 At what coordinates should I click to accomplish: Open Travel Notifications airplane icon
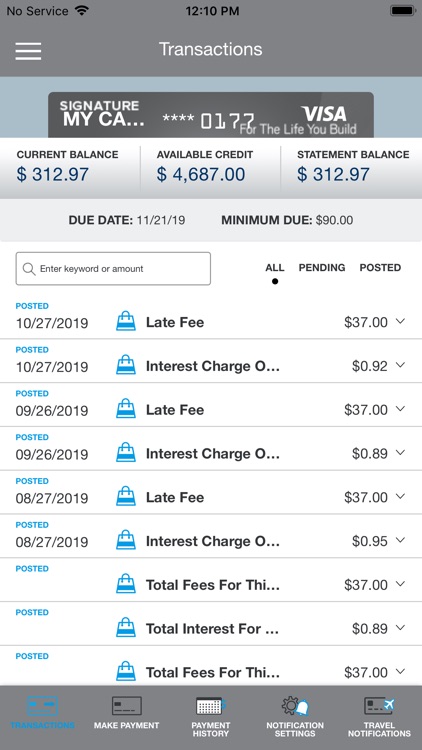(379, 706)
